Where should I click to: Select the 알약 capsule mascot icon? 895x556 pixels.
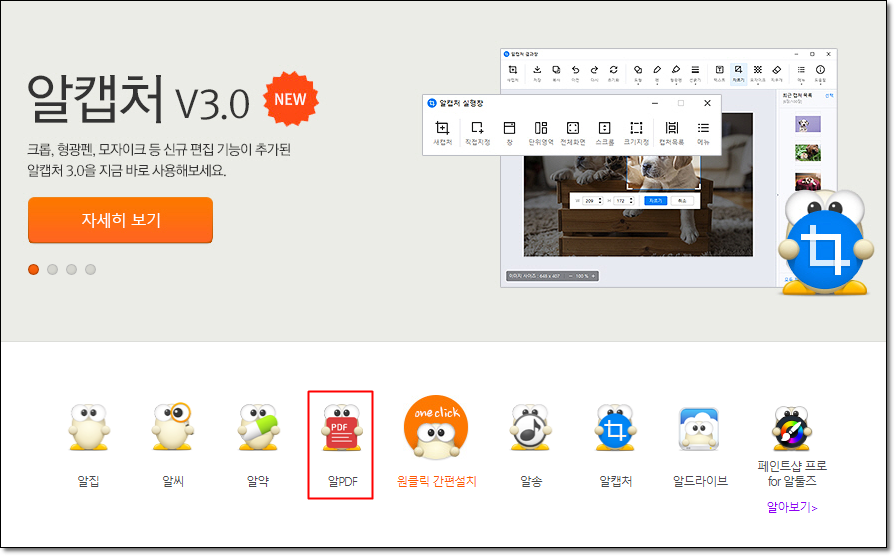click(258, 428)
